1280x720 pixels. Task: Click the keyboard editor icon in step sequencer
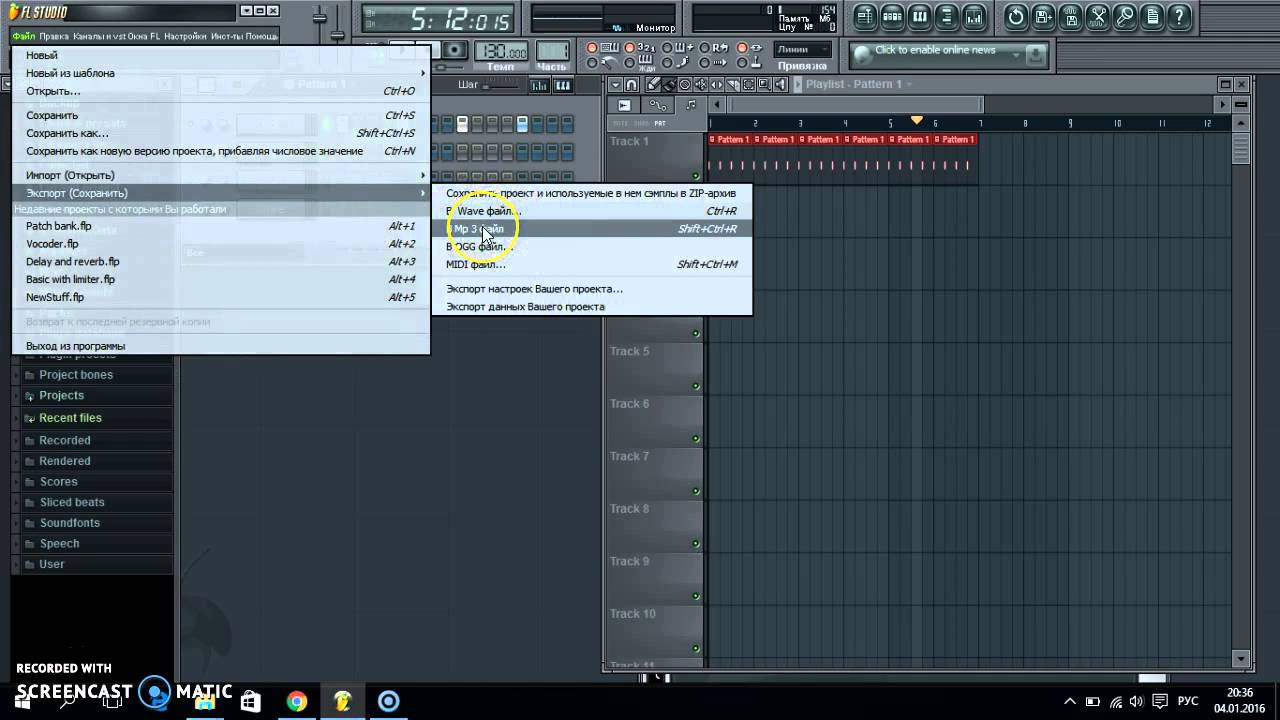(x=563, y=85)
